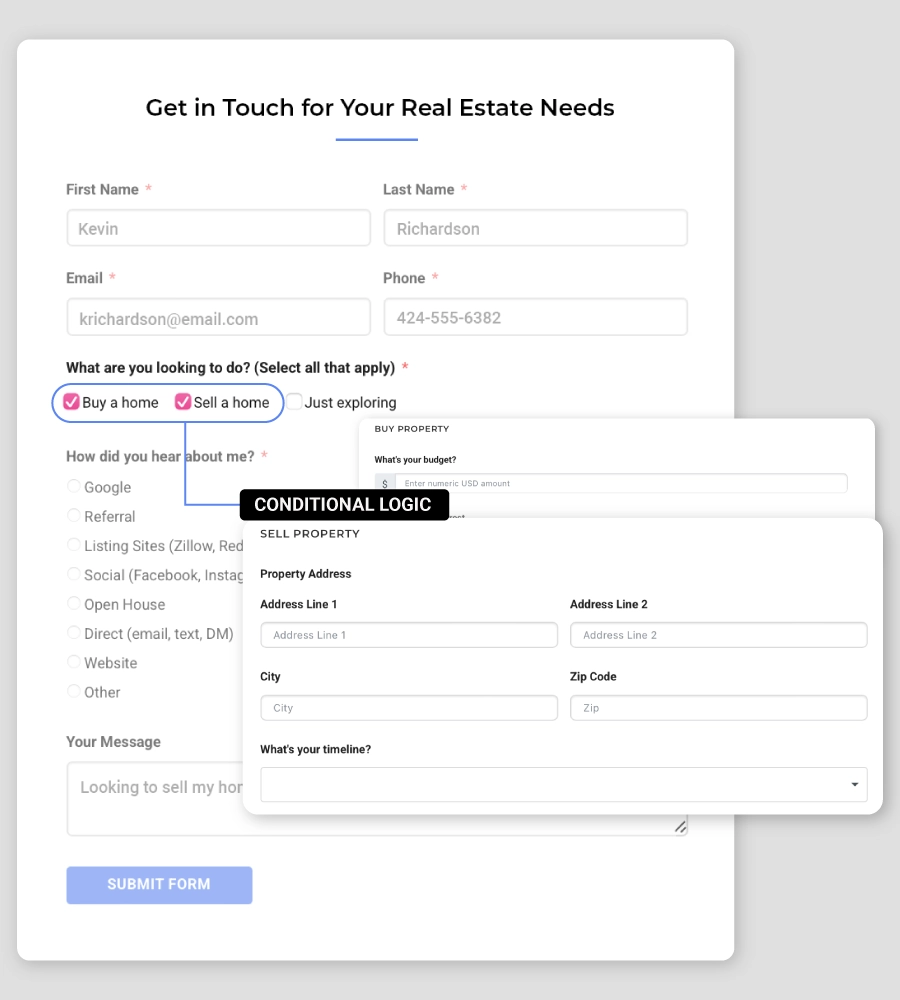Click the budget USD amount field

click(620, 483)
